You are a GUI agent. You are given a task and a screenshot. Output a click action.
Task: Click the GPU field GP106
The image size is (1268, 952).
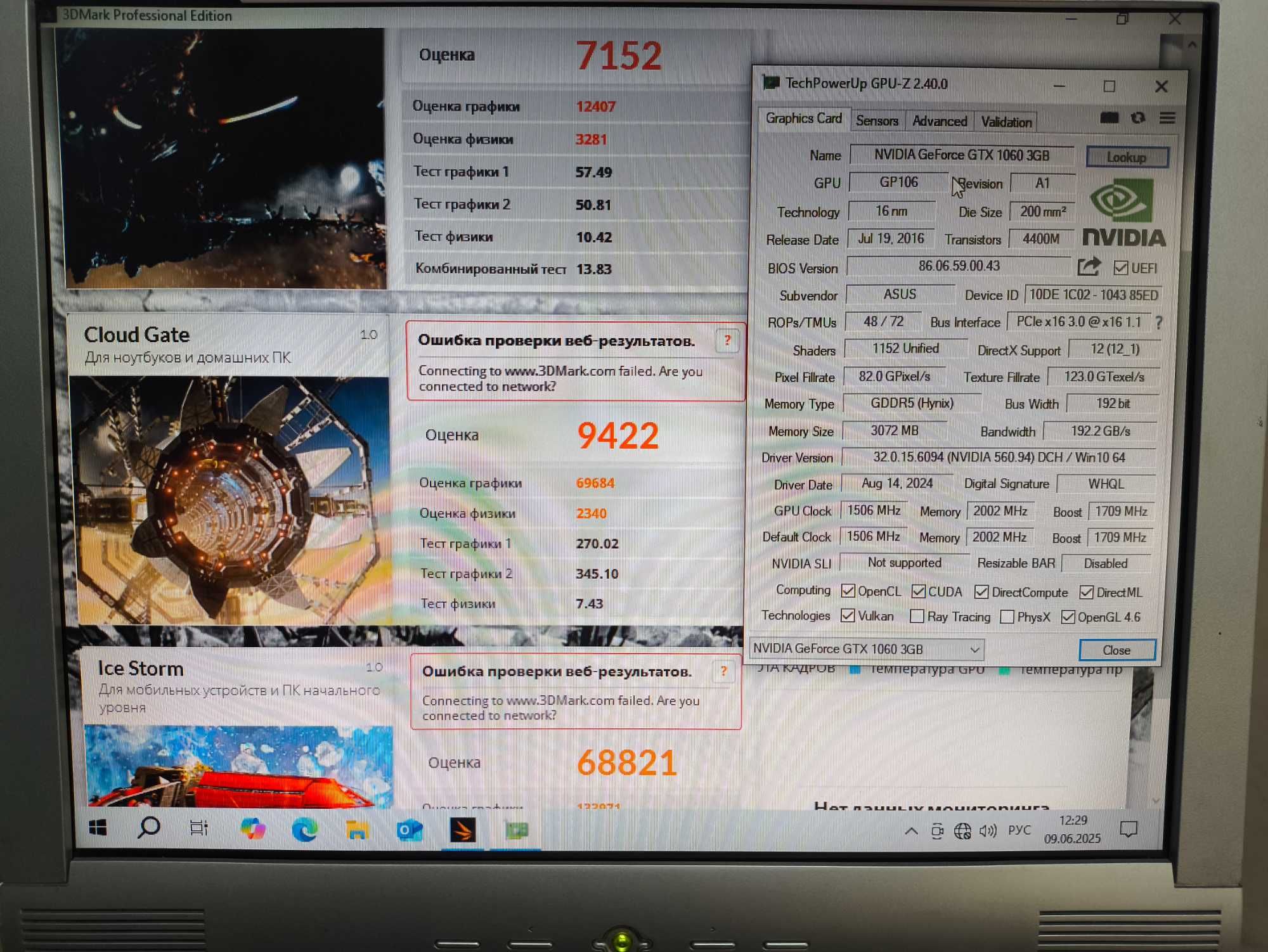tap(898, 183)
